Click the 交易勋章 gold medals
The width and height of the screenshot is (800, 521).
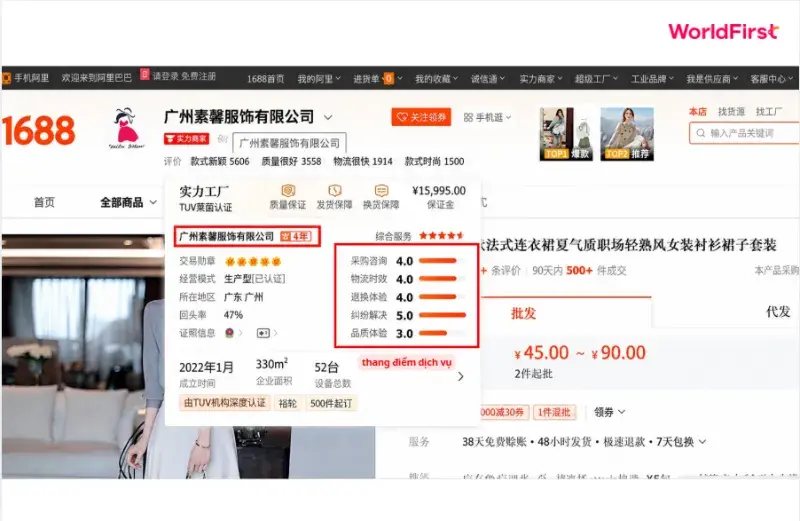click(253, 262)
